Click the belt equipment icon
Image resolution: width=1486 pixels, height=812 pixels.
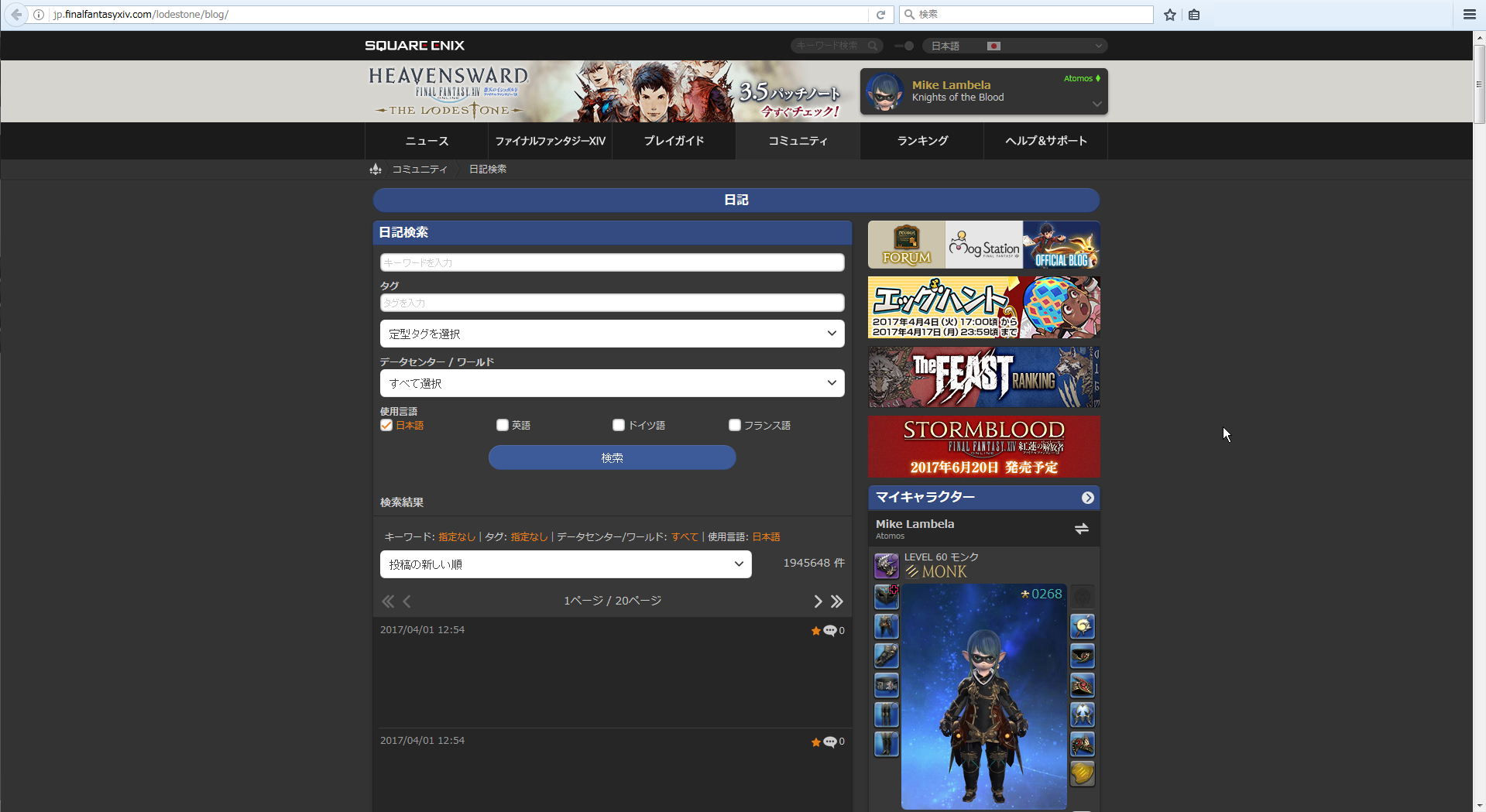(x=887, y=685)
